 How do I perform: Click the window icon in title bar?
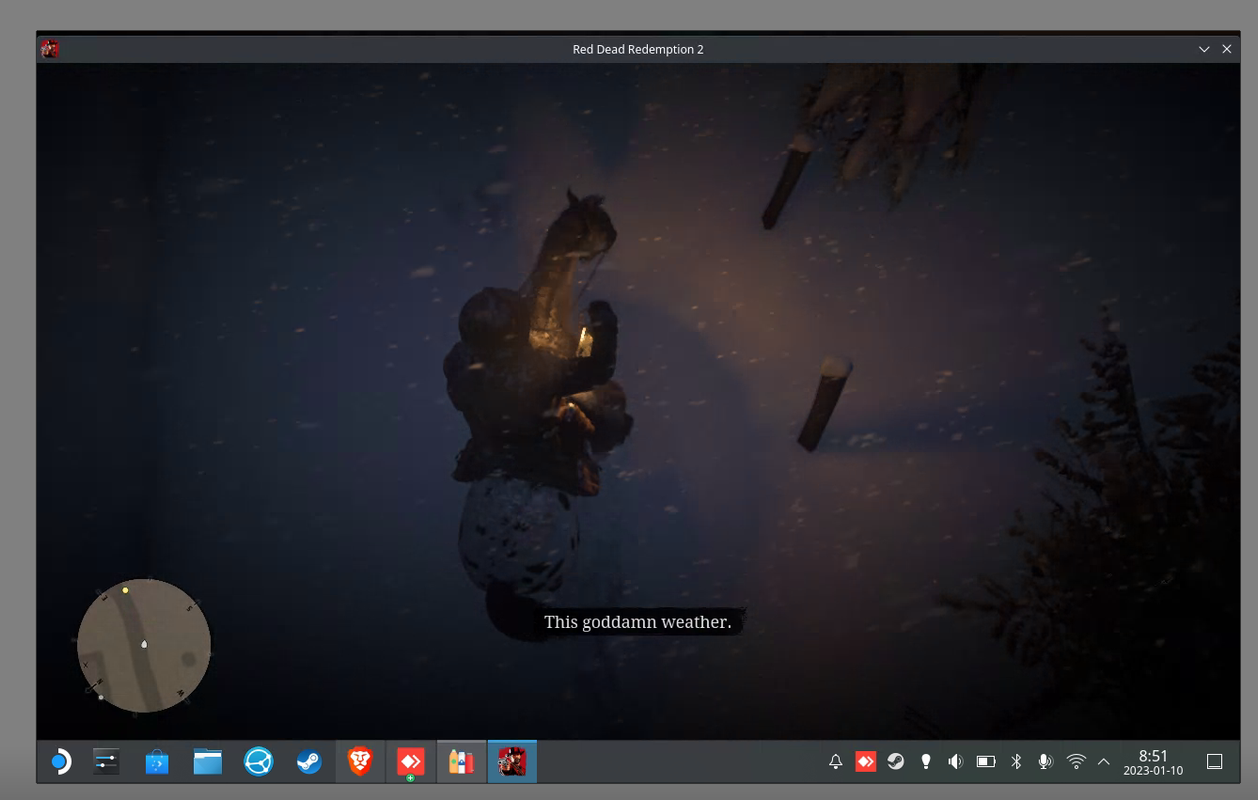(50, 49)
